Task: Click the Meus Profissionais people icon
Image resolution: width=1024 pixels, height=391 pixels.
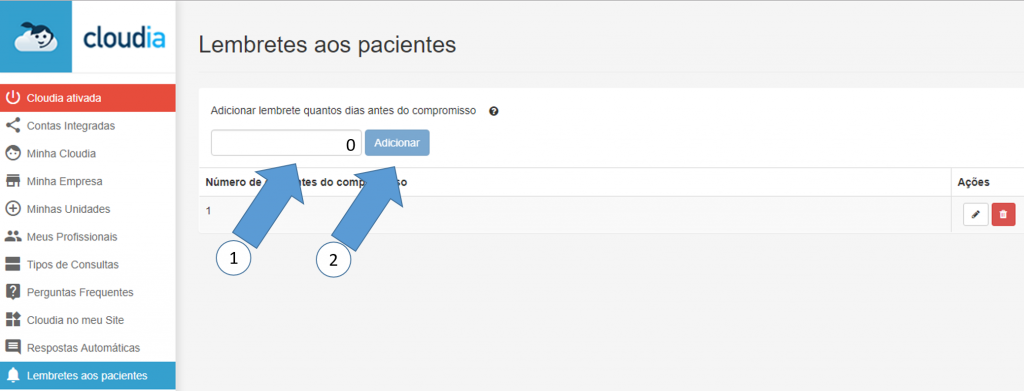Action: tap(12, 236)
